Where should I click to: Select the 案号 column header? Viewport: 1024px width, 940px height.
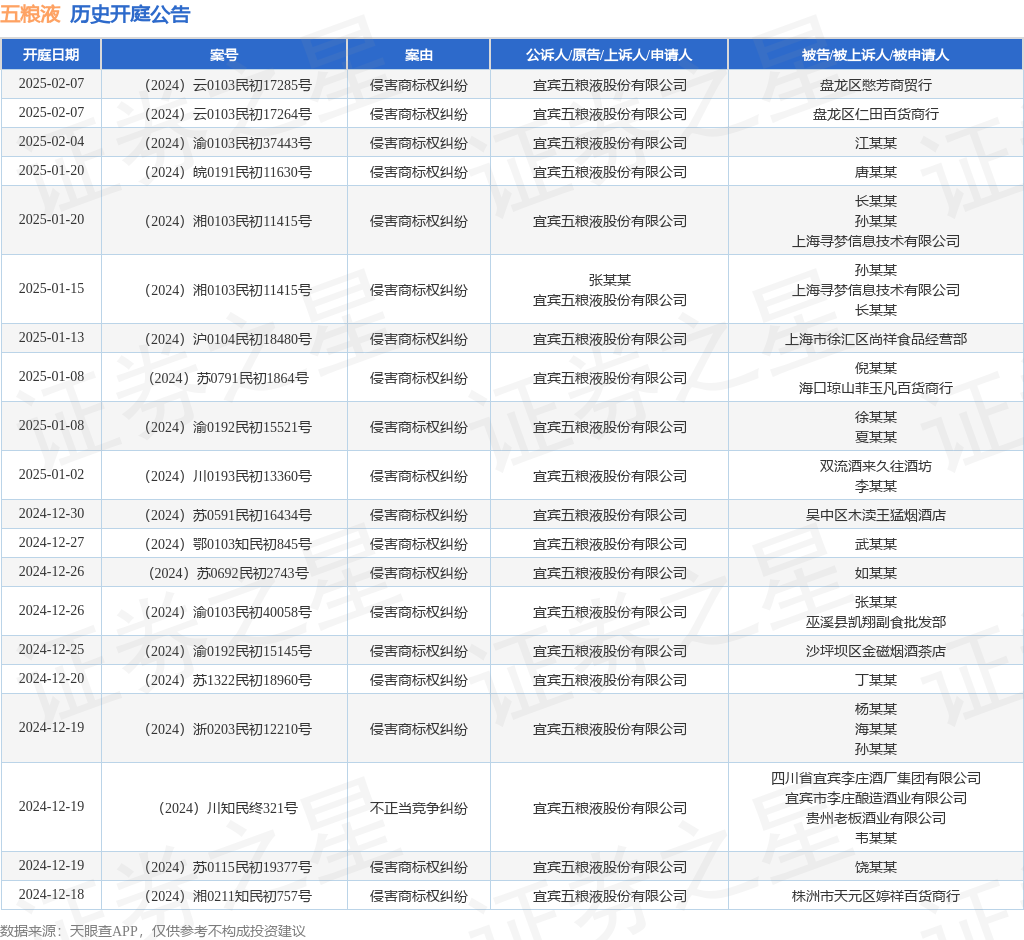tap(224, 55)
